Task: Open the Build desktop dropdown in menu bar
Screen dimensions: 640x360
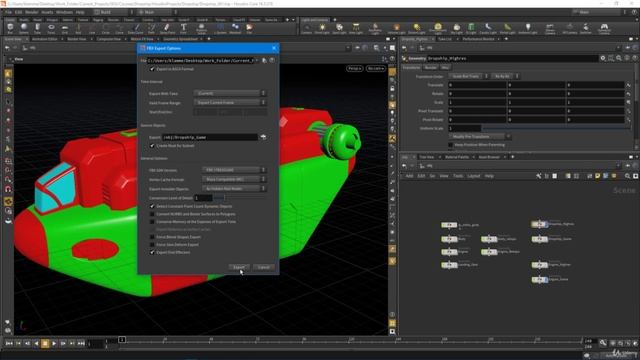Action: [113, 12]
